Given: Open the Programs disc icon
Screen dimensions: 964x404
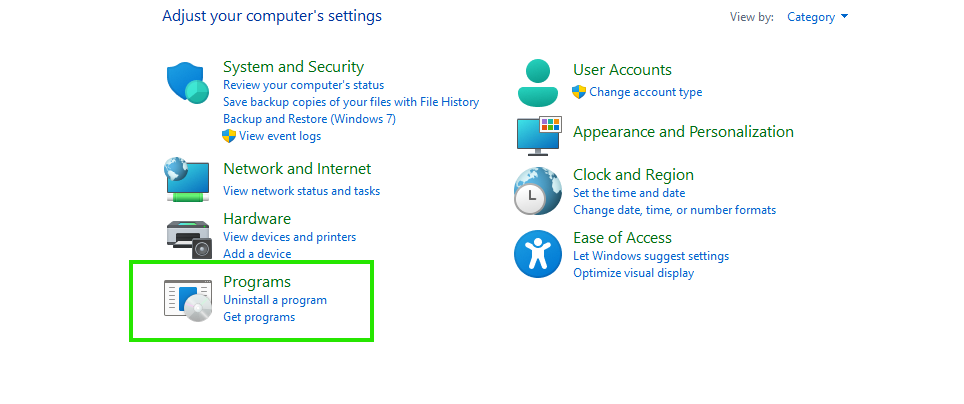Looking at the screenshot, I should point(188,301).
